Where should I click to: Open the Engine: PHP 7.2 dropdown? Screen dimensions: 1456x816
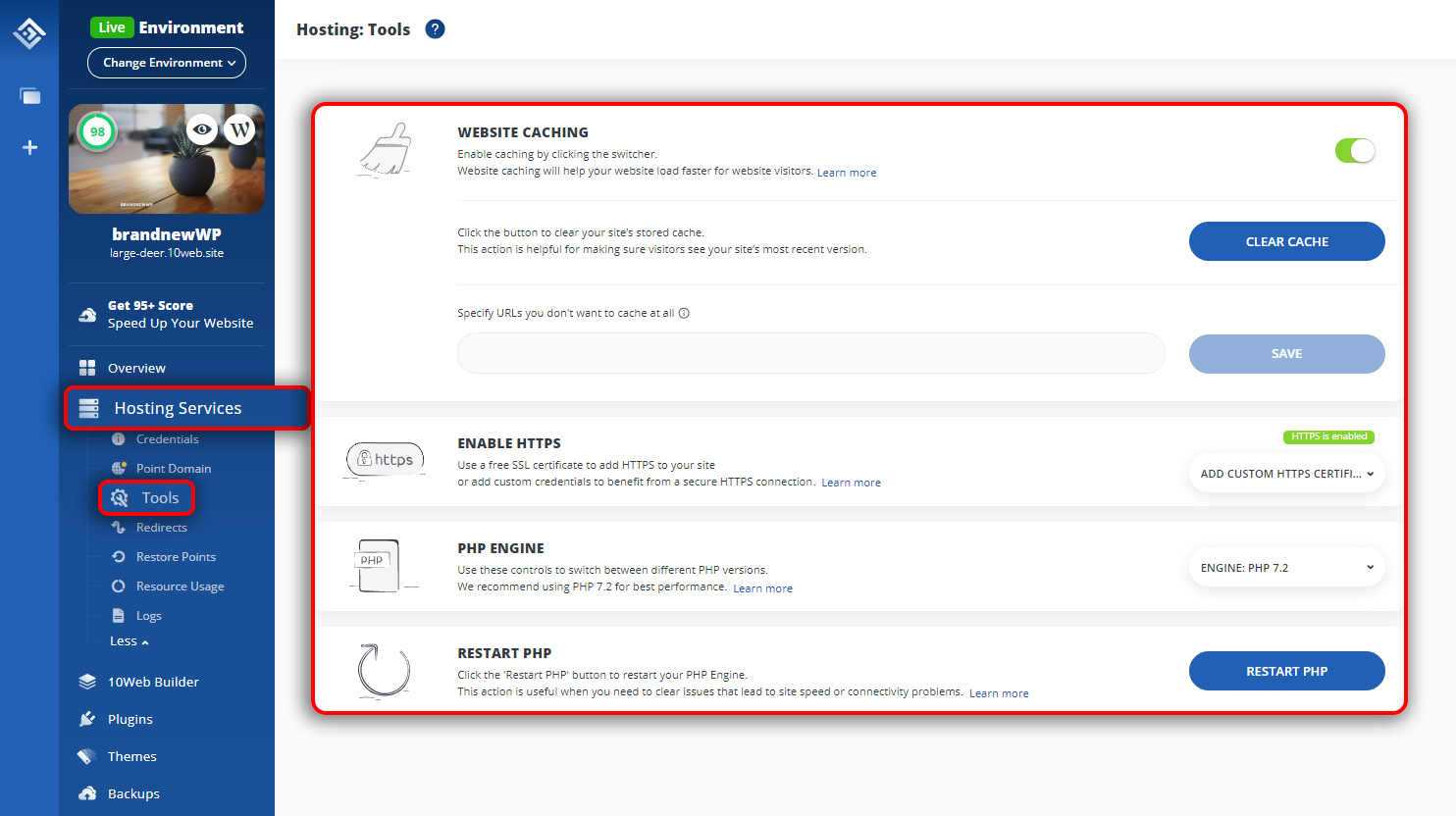[x=1286, y=568]
